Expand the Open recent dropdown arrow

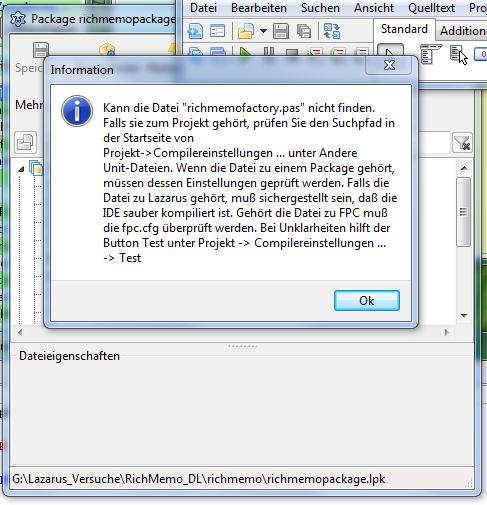[x=263, y=31]
